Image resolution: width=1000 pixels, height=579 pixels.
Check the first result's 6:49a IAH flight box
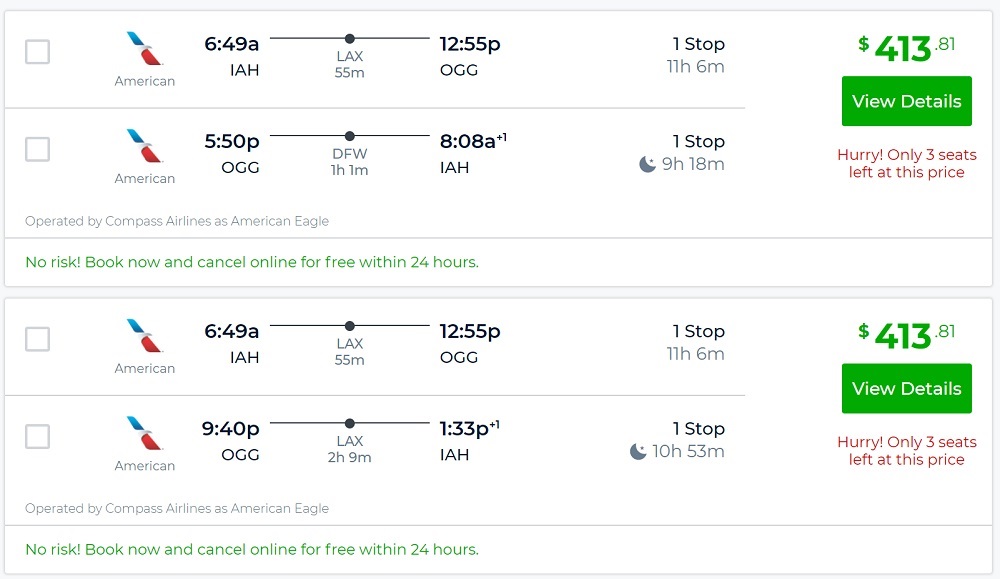tap(37, 52)
